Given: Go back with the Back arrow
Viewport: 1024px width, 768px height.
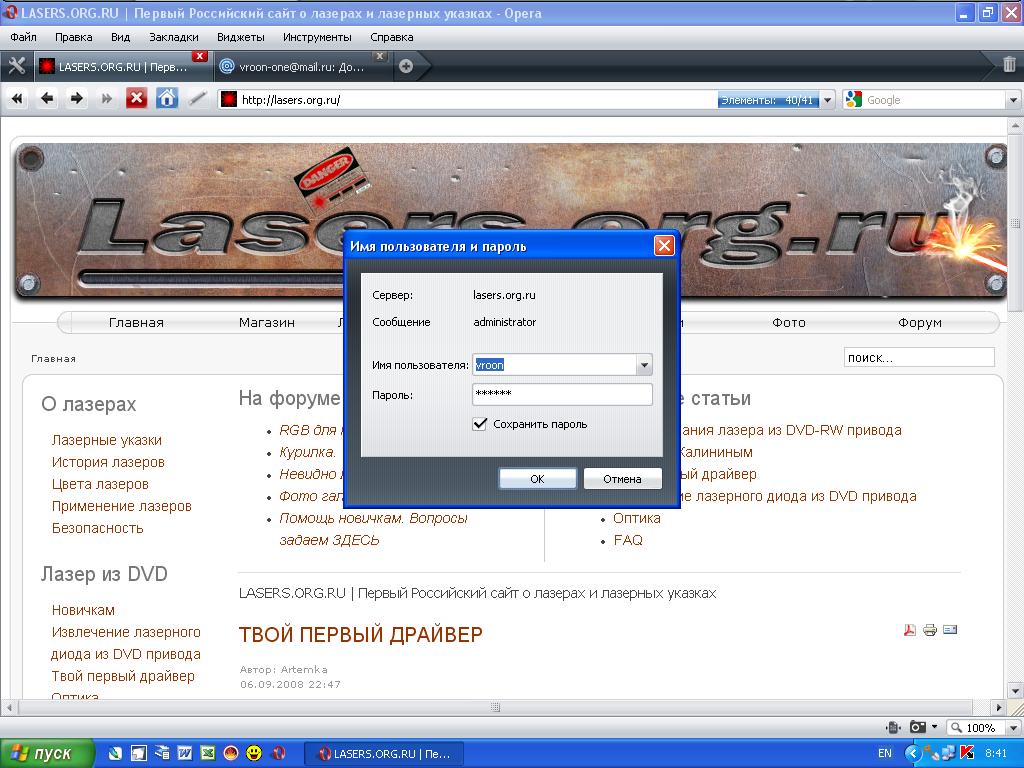Looking at the screenshot, I should pos(47,99).
